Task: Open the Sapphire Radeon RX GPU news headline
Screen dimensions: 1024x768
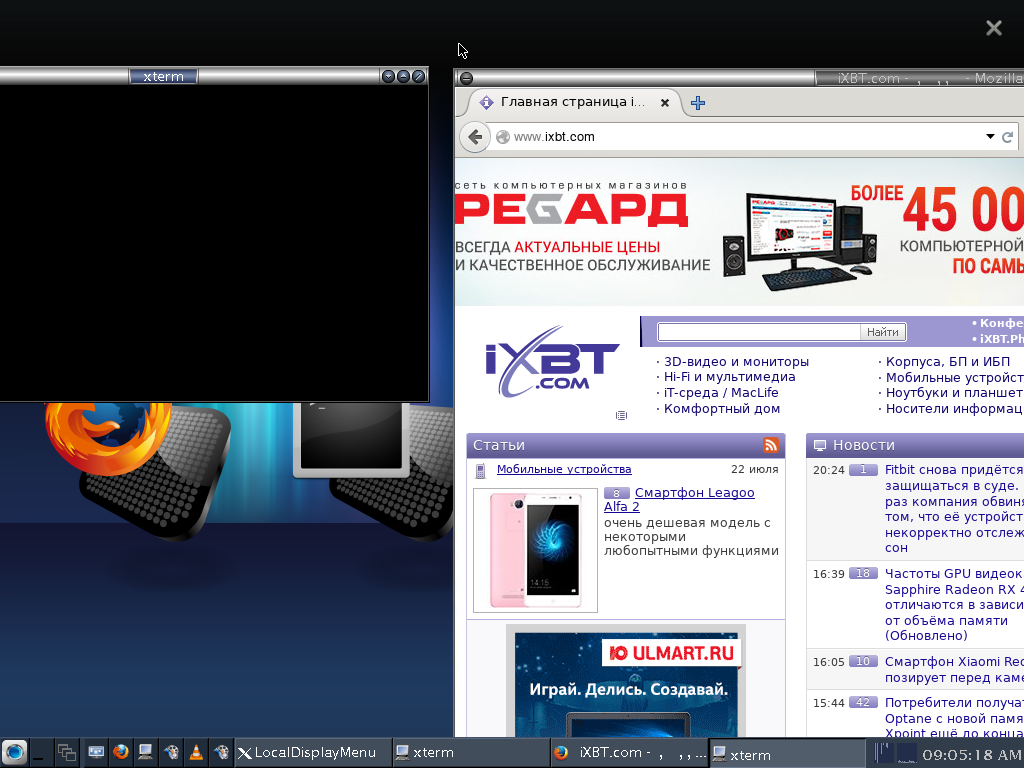Action: pos(954,605)
